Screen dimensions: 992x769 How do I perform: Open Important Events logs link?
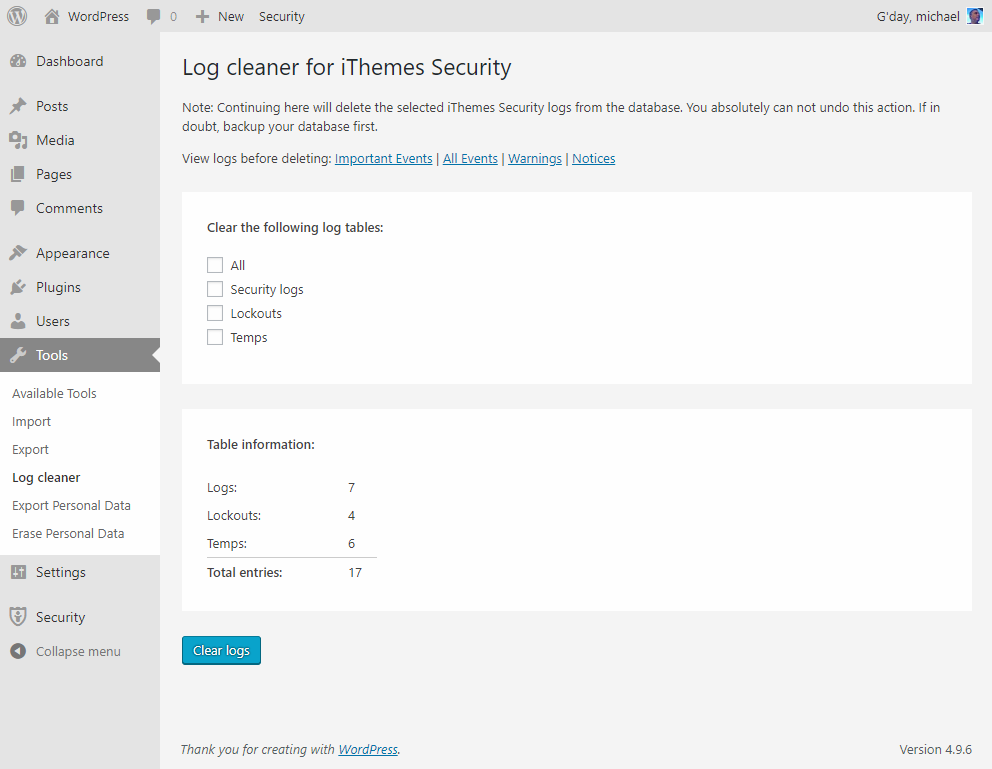[x=383, y=159]
